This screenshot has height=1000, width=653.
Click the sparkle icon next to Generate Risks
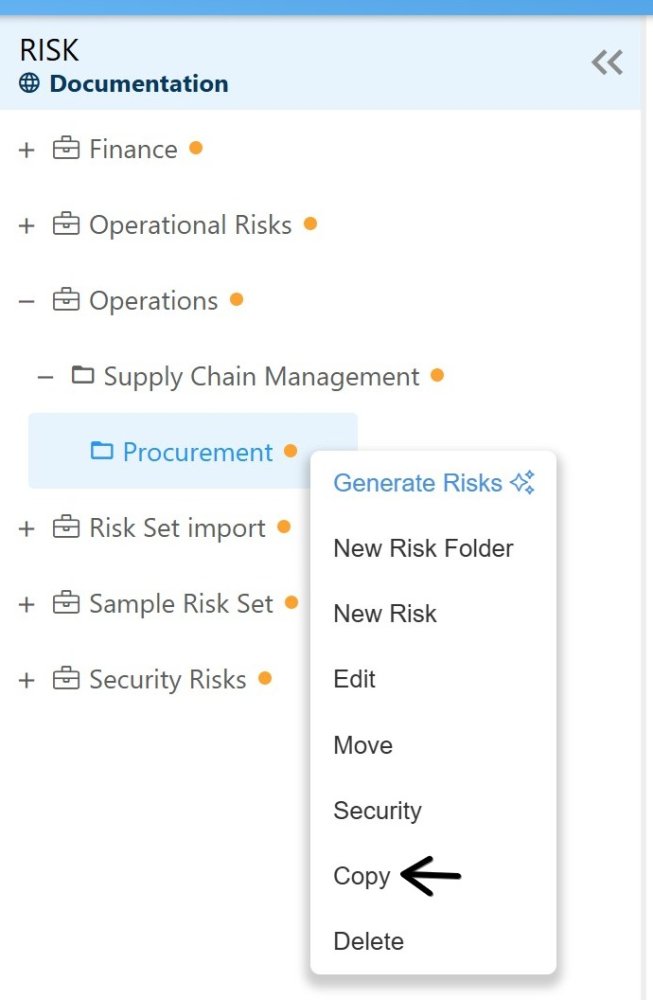522,483
